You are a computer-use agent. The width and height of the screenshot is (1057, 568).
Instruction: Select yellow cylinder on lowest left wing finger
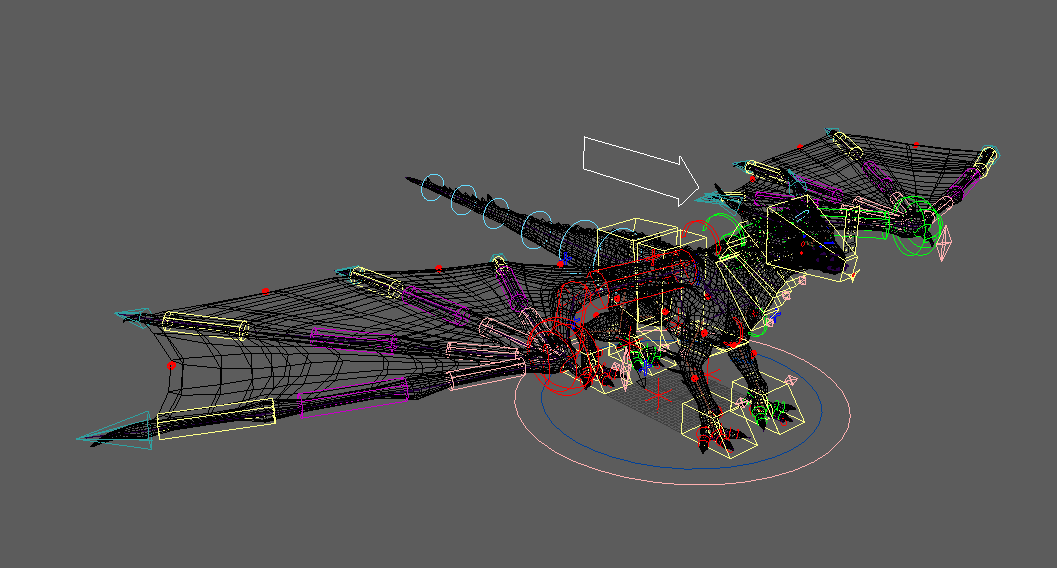click(216, 419)
